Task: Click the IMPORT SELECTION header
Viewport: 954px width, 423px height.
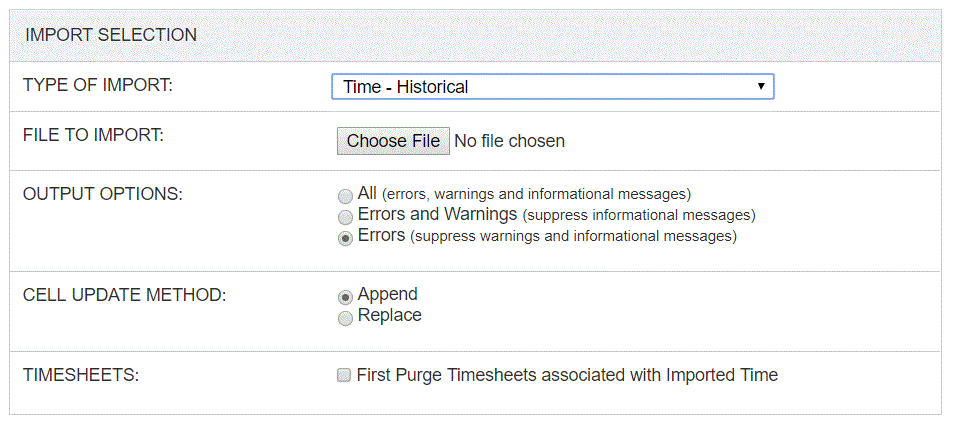Action: tap(111, 35)
